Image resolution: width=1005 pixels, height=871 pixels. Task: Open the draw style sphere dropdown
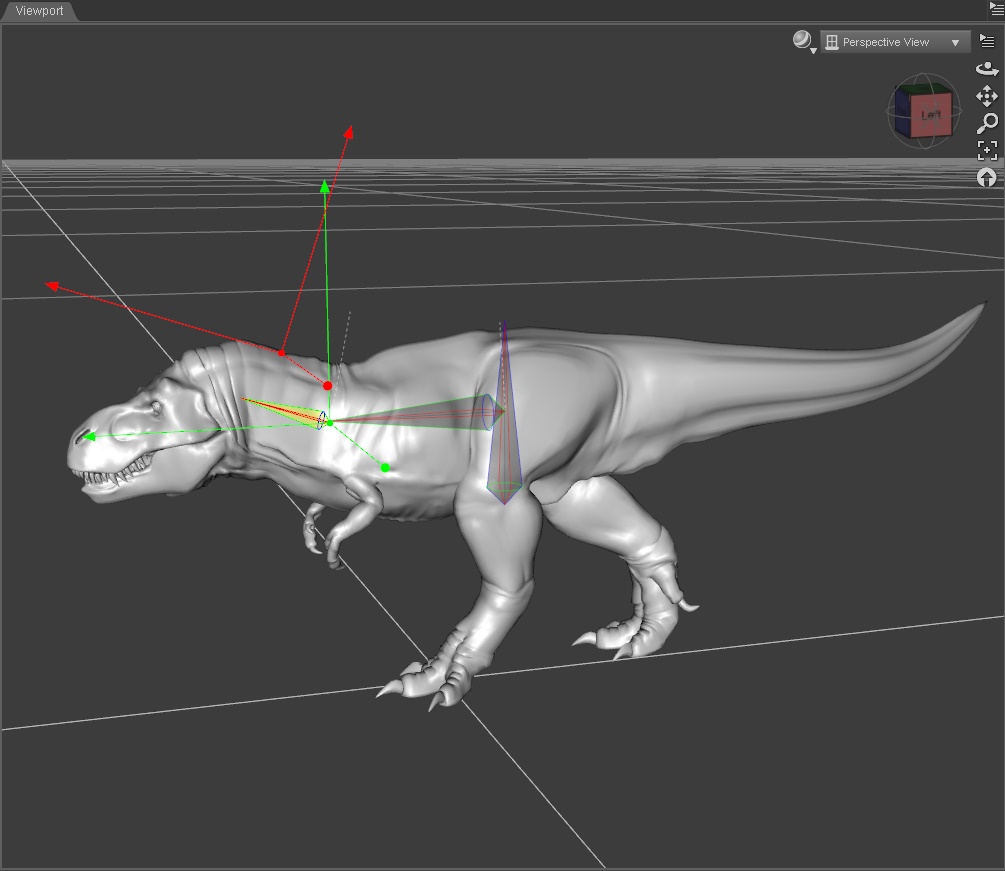[803, 41]
